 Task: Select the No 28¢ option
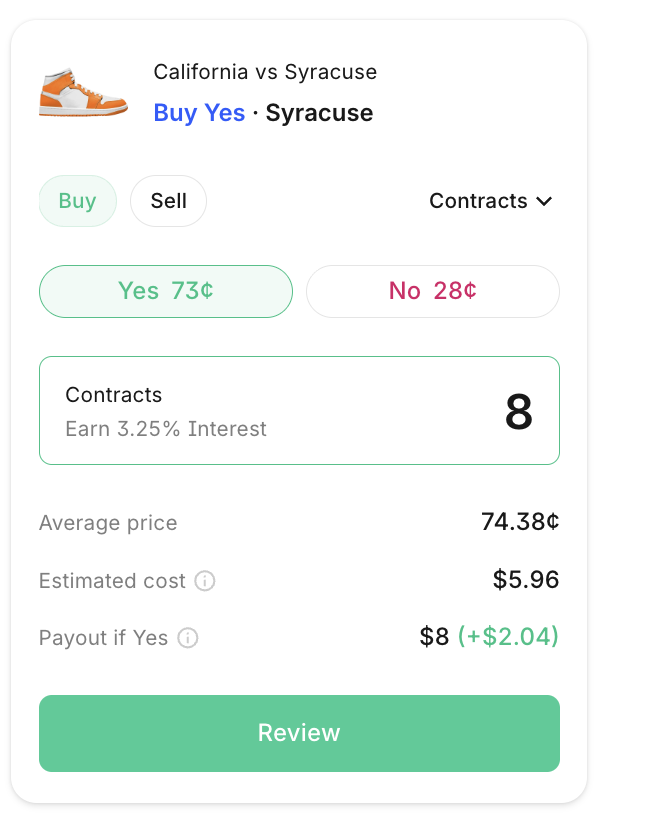pos(432,291)
